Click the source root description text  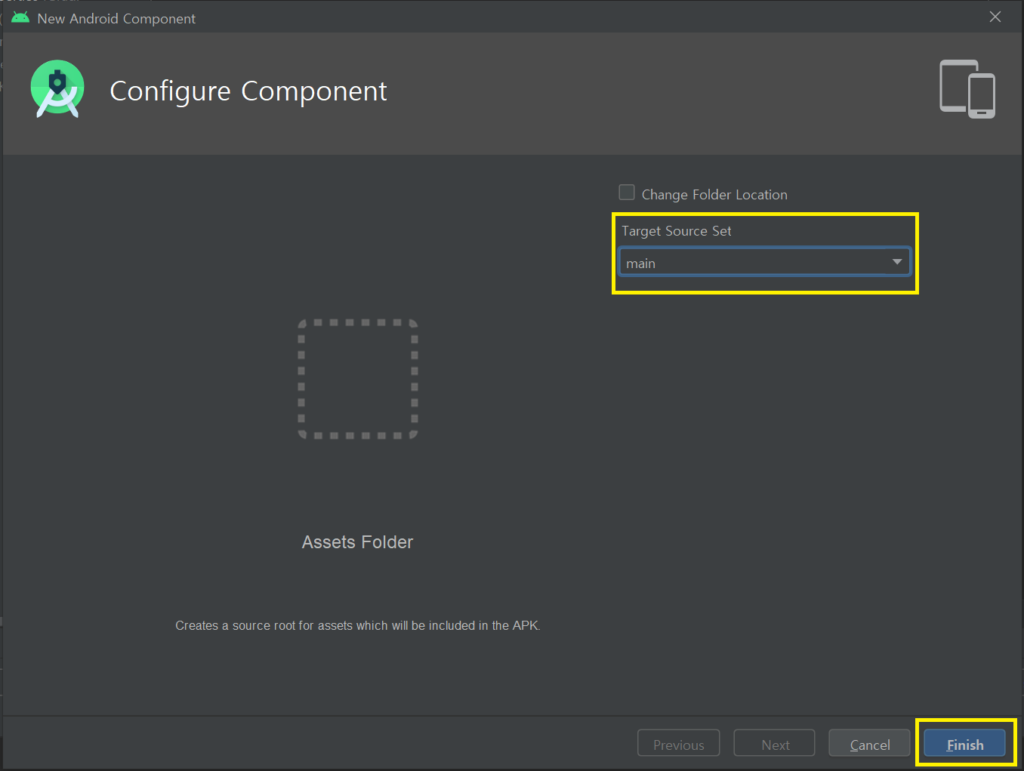[357, 626]
